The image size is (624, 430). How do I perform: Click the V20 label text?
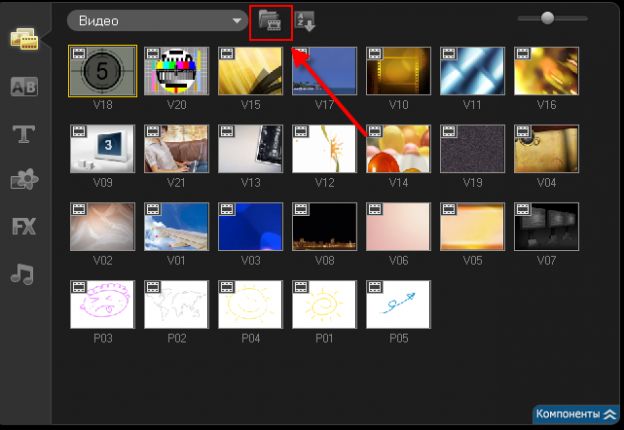coord(176,105)
